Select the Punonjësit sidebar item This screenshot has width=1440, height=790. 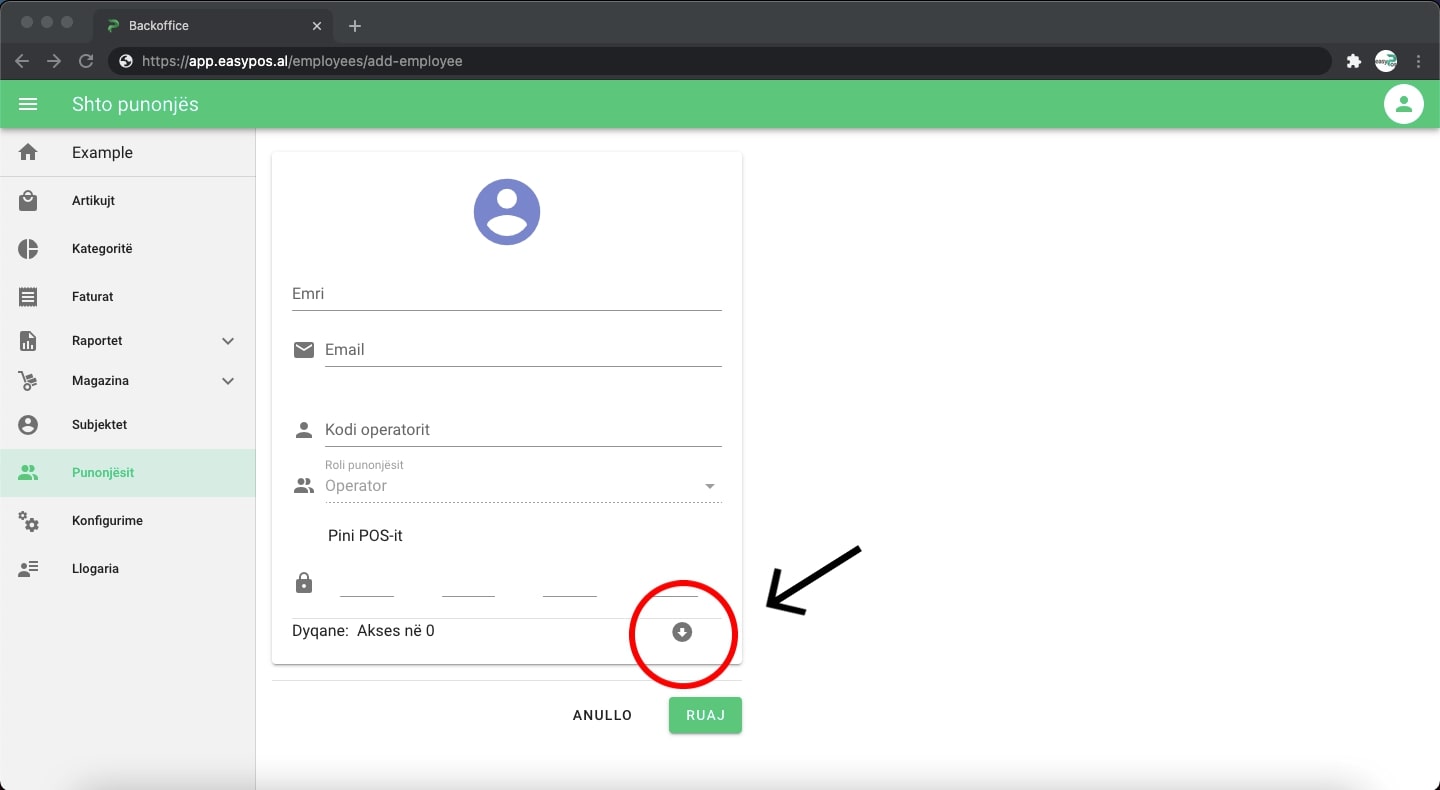pos(103,473)
